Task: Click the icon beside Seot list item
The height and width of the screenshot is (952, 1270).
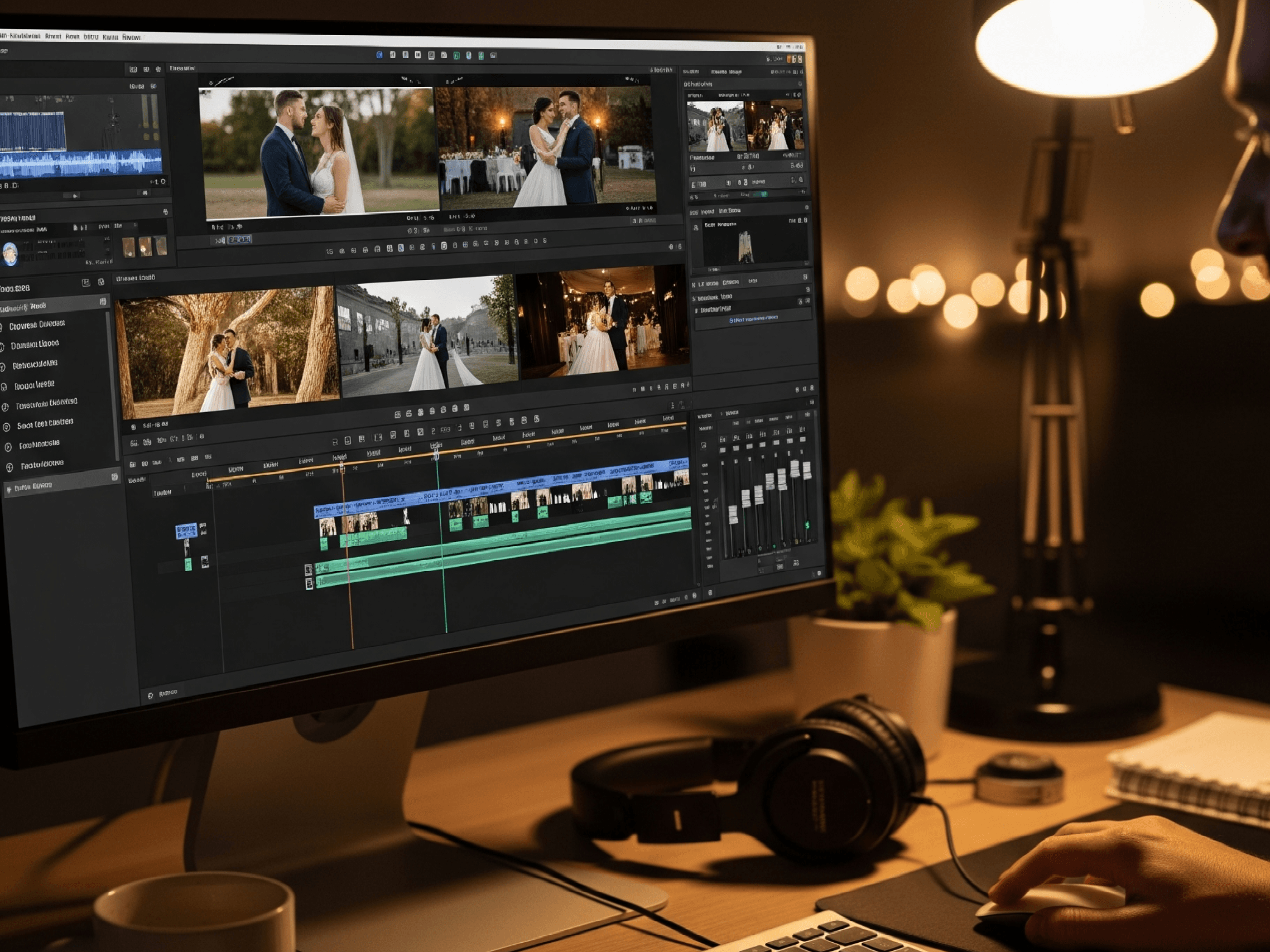Action: tap(7, 427)
